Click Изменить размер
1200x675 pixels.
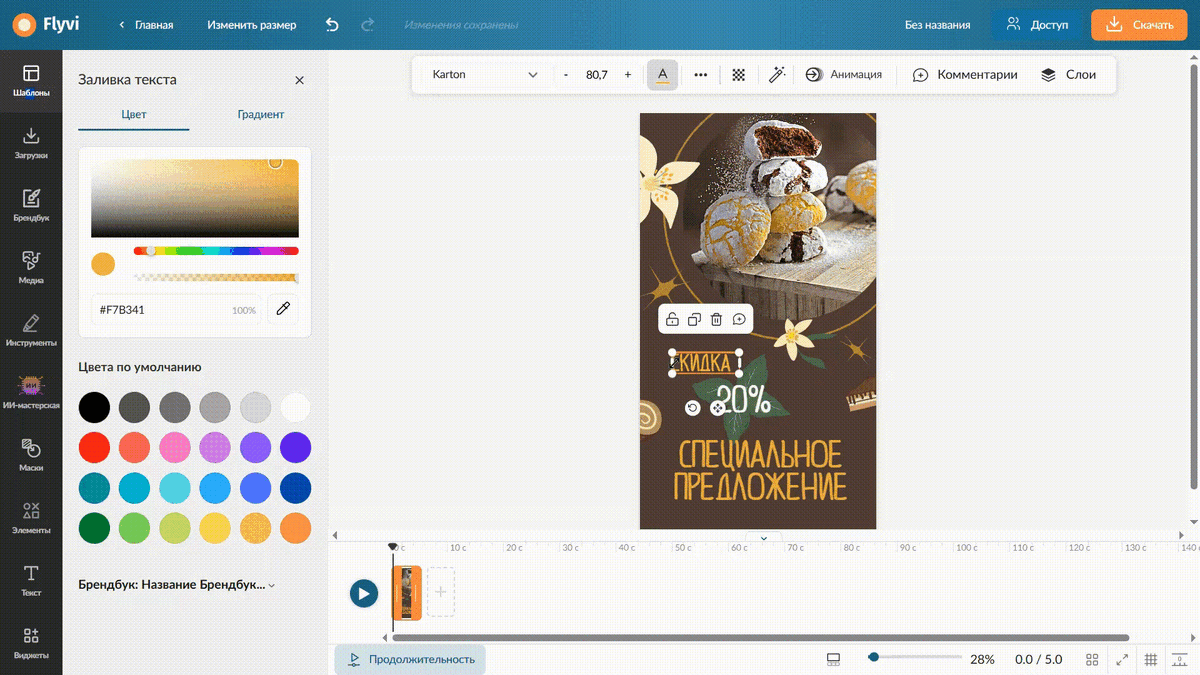click(x=252, y=25)
